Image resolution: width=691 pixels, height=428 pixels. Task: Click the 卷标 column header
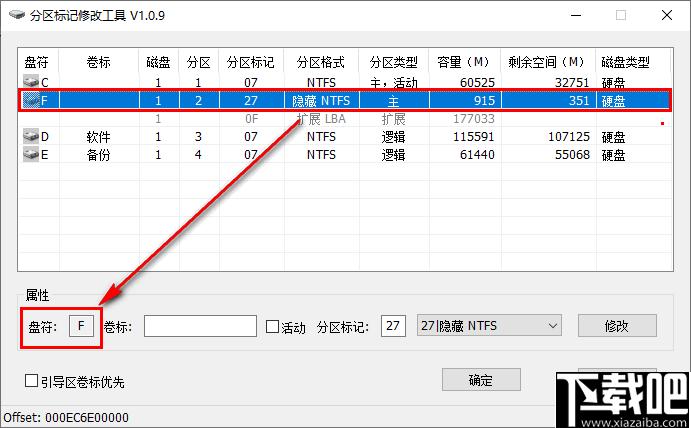tap(99, 62)
